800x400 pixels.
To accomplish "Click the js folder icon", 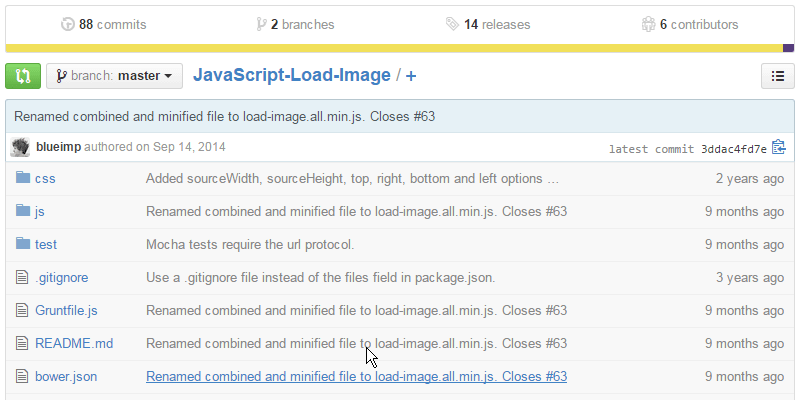I will [x=23, y=211].
